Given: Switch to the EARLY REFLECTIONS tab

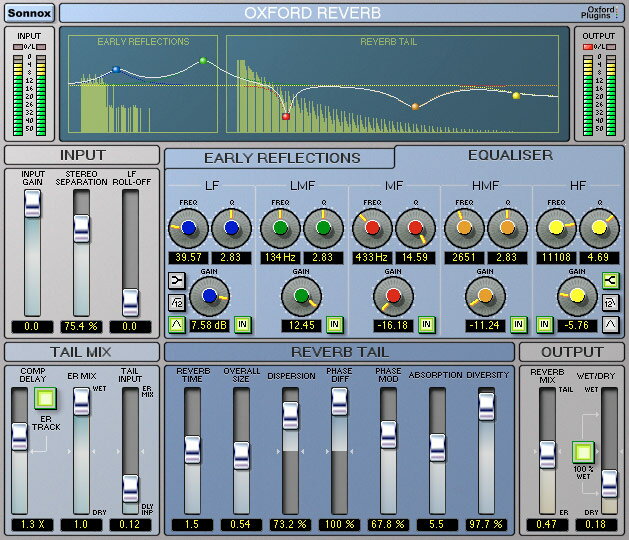Looking at the screenshot, I should click(282, 158).
